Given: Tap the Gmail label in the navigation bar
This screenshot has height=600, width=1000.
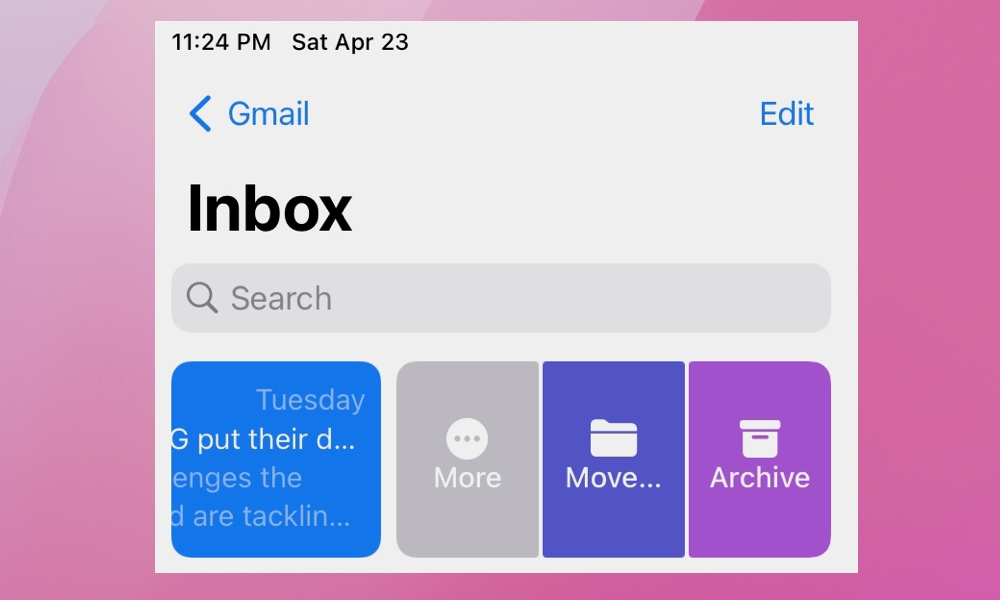Looking at the screenshot, I should [267, 114].
